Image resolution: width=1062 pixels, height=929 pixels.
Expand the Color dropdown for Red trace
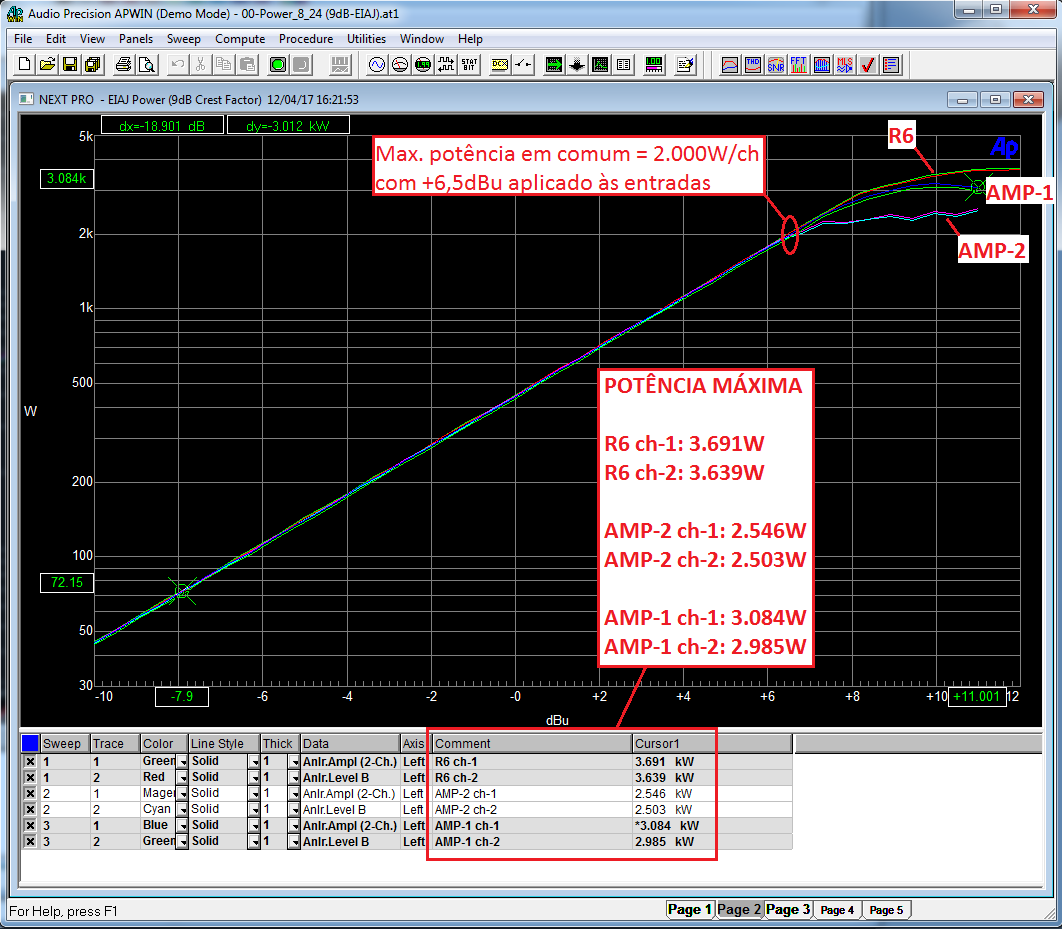click(x=182, y=777)
